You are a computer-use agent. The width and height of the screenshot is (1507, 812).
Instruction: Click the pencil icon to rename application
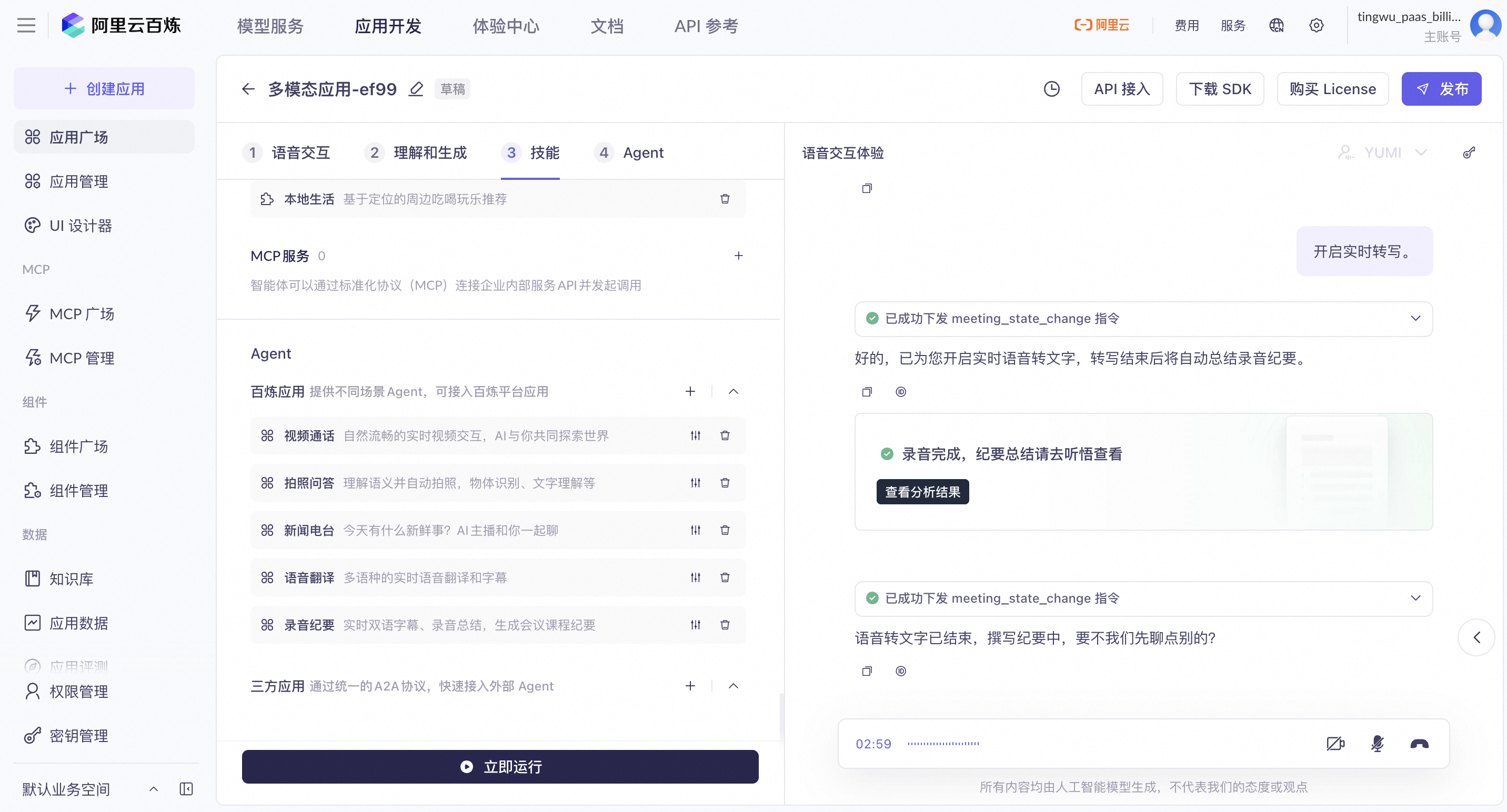click(416, 89)
